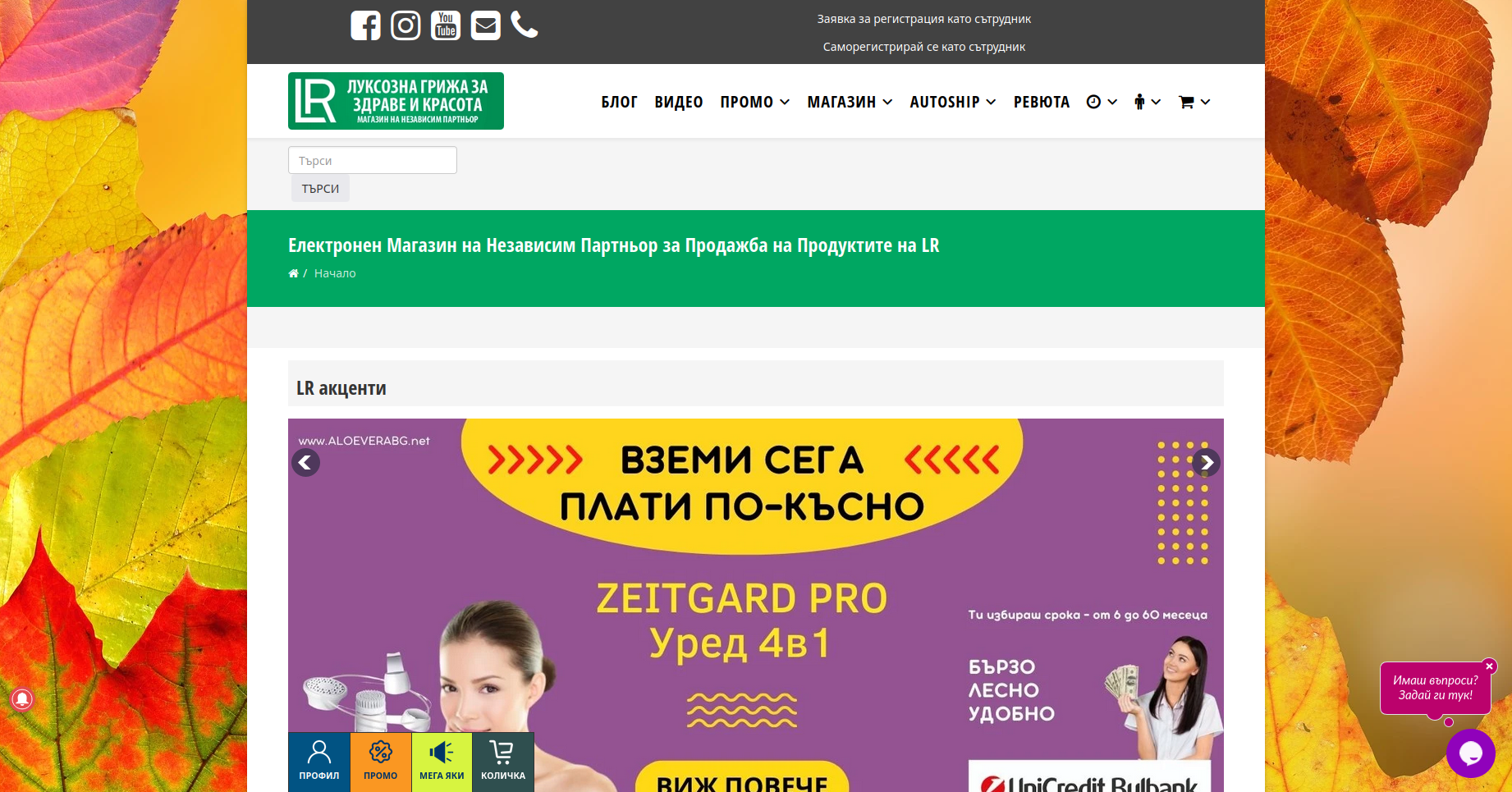This screenshot has height=792, width=1512.
Task: Open the shopping cart icon dropdown
Action: coord(1194,102)
